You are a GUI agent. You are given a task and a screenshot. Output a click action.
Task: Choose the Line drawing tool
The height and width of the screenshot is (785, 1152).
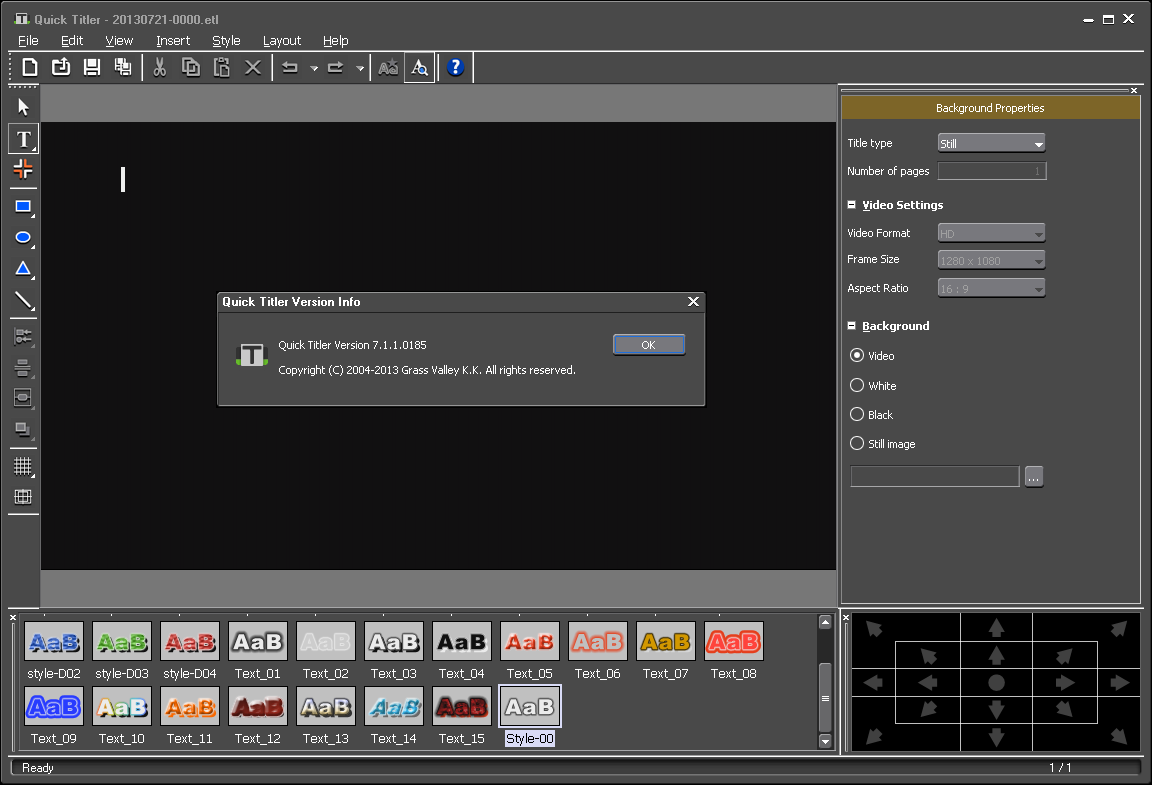23,300
